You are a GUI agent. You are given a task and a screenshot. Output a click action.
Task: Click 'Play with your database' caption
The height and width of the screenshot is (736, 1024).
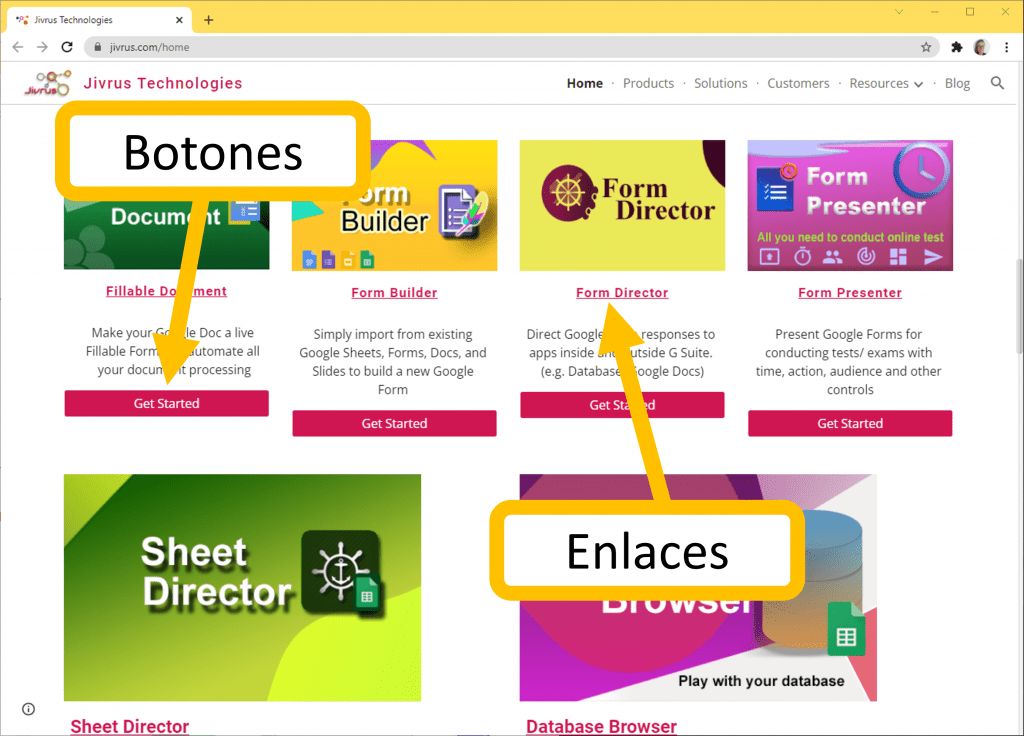pyautogui.click(x=761, y=681)
